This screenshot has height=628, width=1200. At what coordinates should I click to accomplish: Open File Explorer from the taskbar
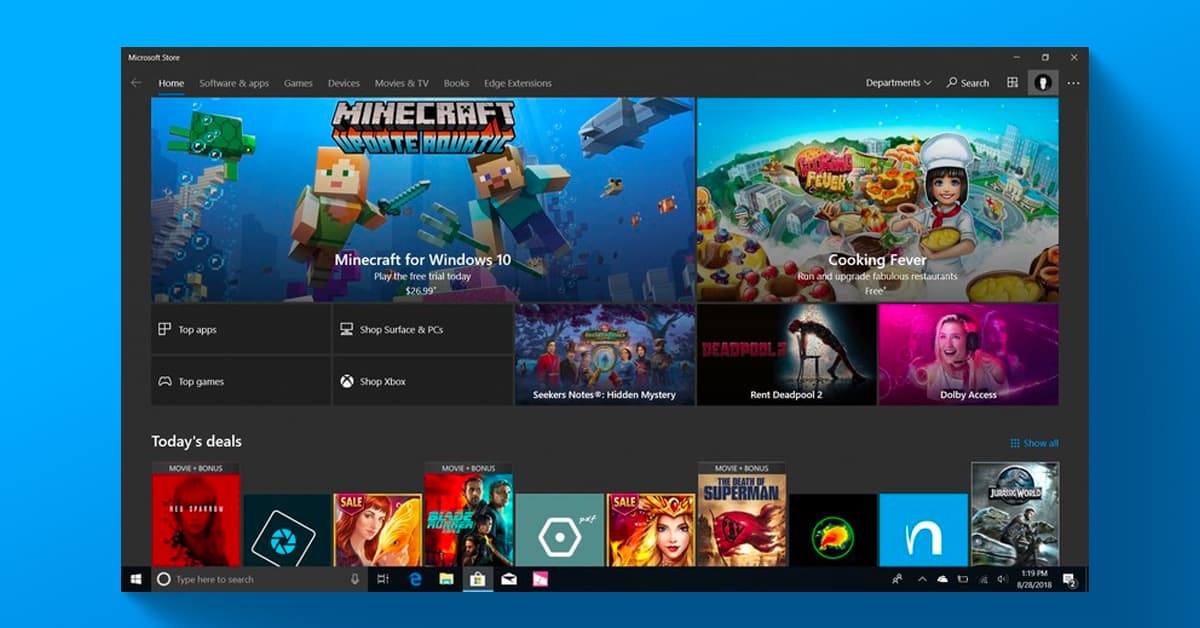pos(446,579)
